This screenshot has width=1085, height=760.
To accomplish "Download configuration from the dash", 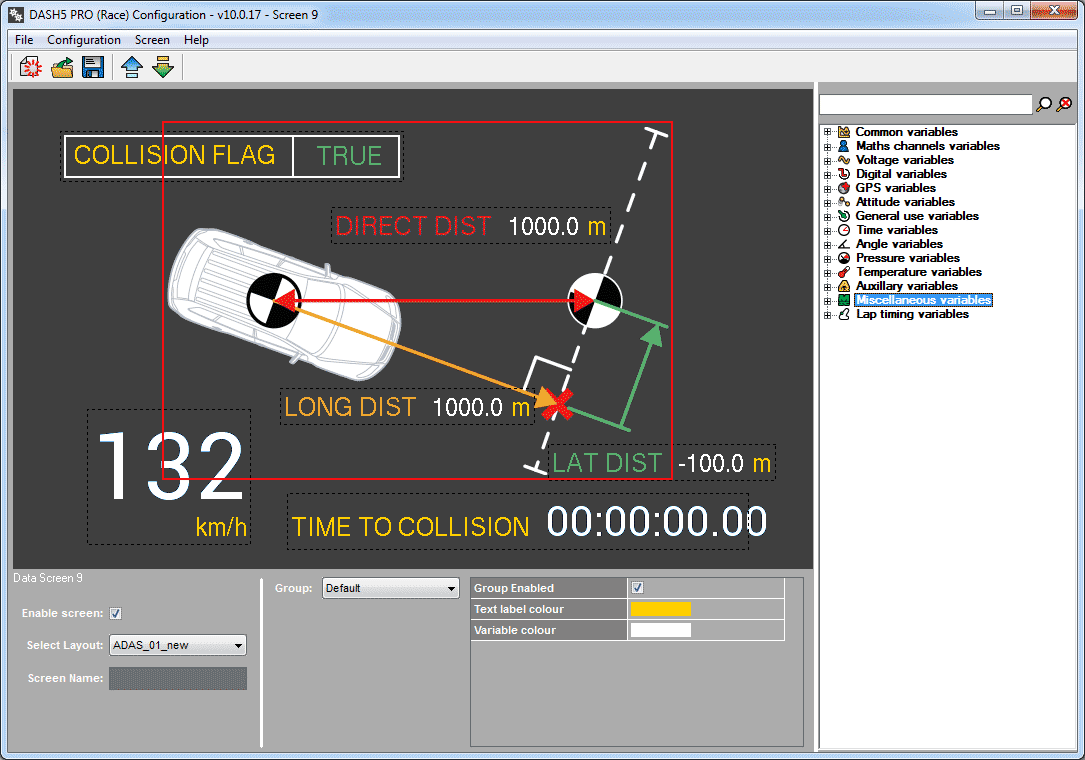I will point(162,66).
